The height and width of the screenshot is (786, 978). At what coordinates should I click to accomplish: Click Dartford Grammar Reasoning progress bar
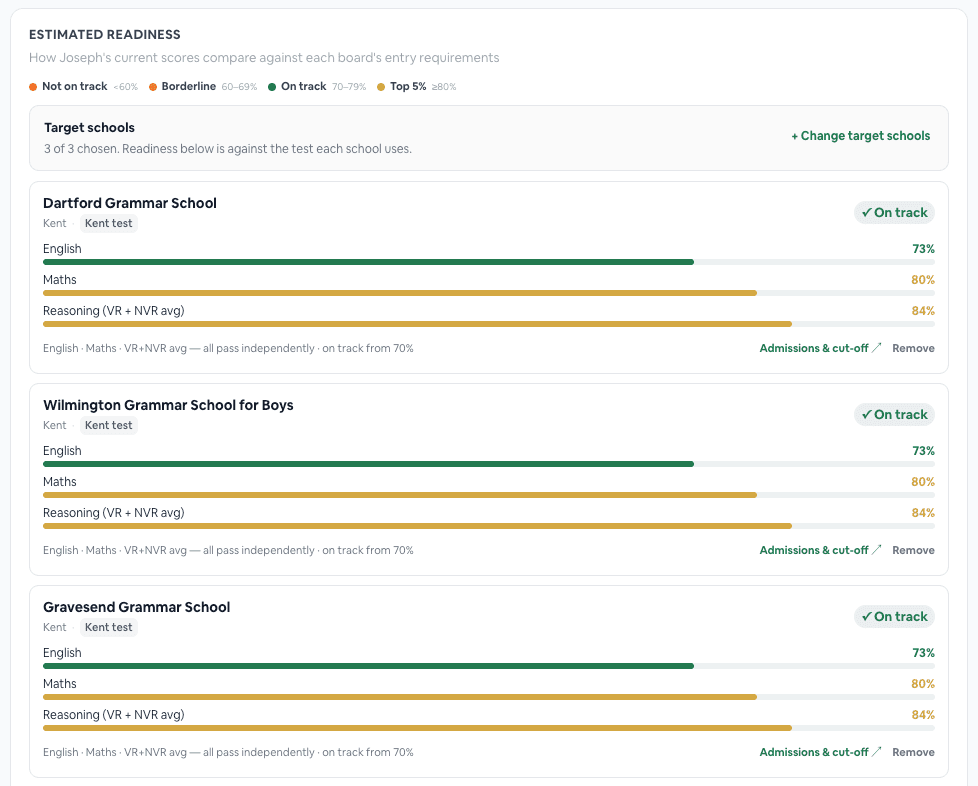[489, 324]
